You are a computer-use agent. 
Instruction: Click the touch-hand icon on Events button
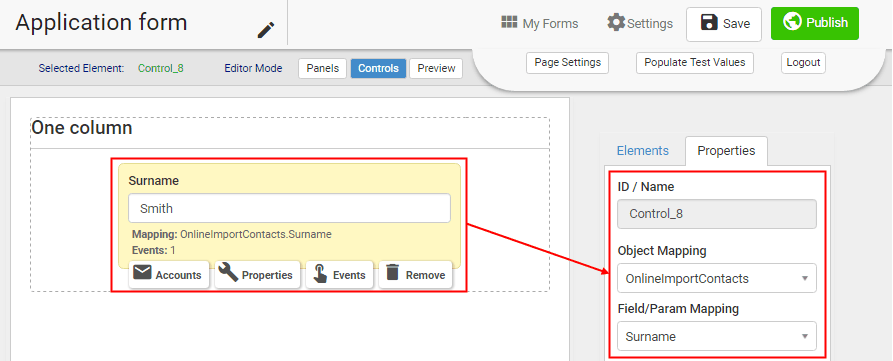(321, 274)
